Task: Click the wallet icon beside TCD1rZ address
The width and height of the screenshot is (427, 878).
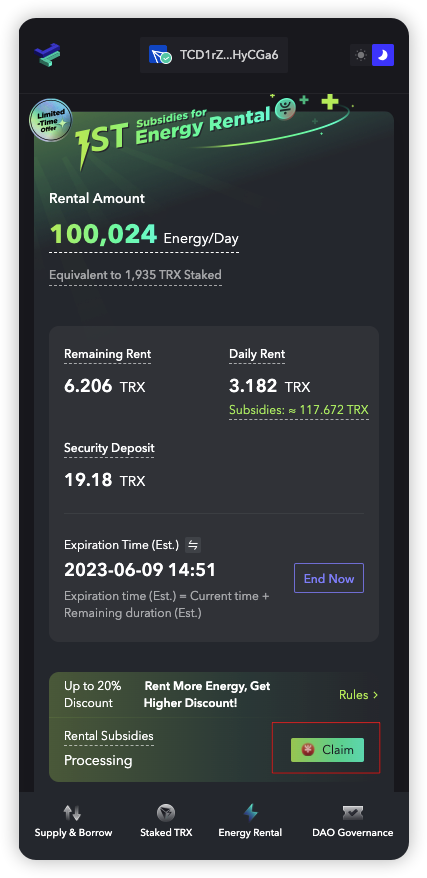Action: (161, 55)
